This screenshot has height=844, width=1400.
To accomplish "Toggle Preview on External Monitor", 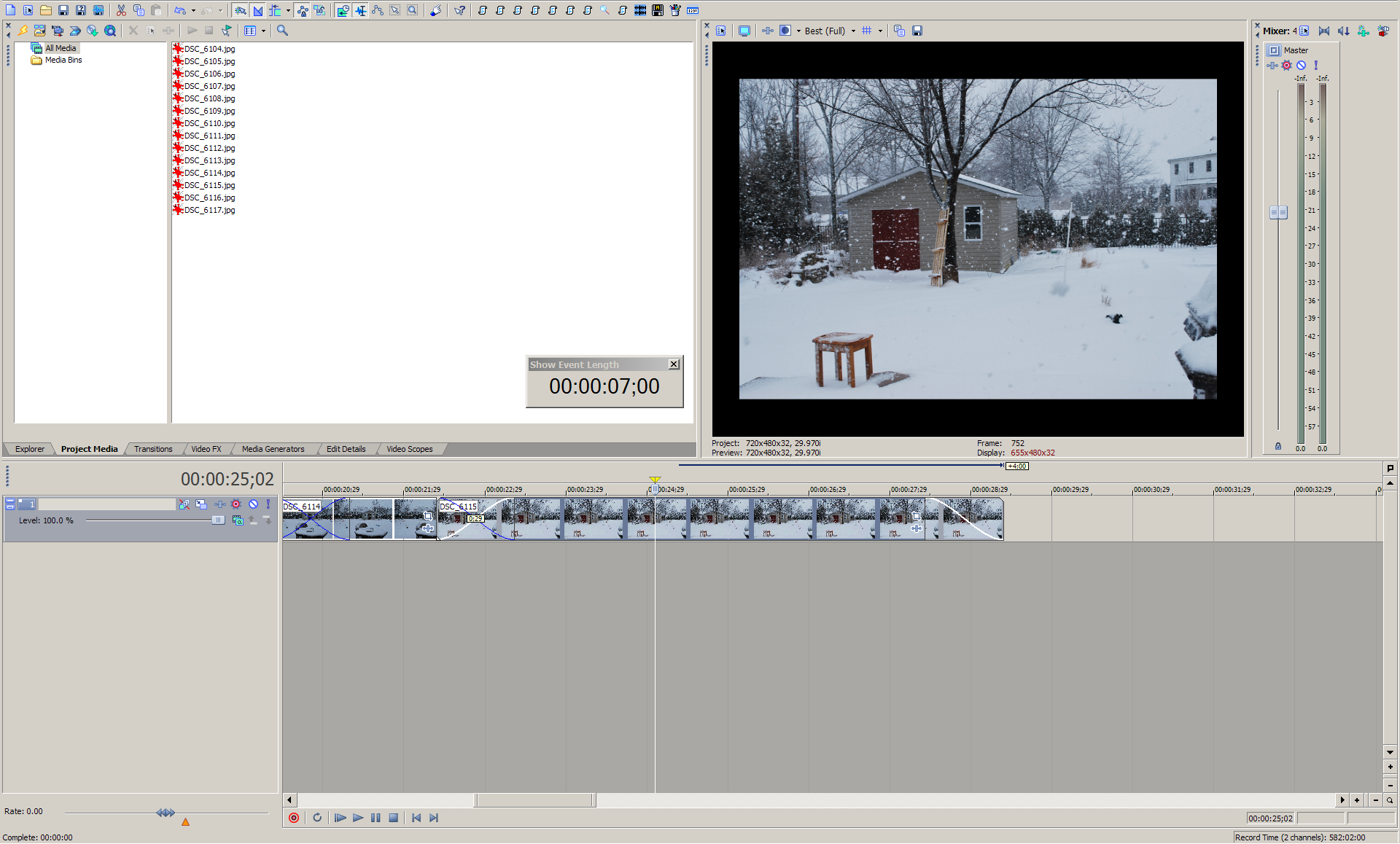I will click(x=744, y=31).
